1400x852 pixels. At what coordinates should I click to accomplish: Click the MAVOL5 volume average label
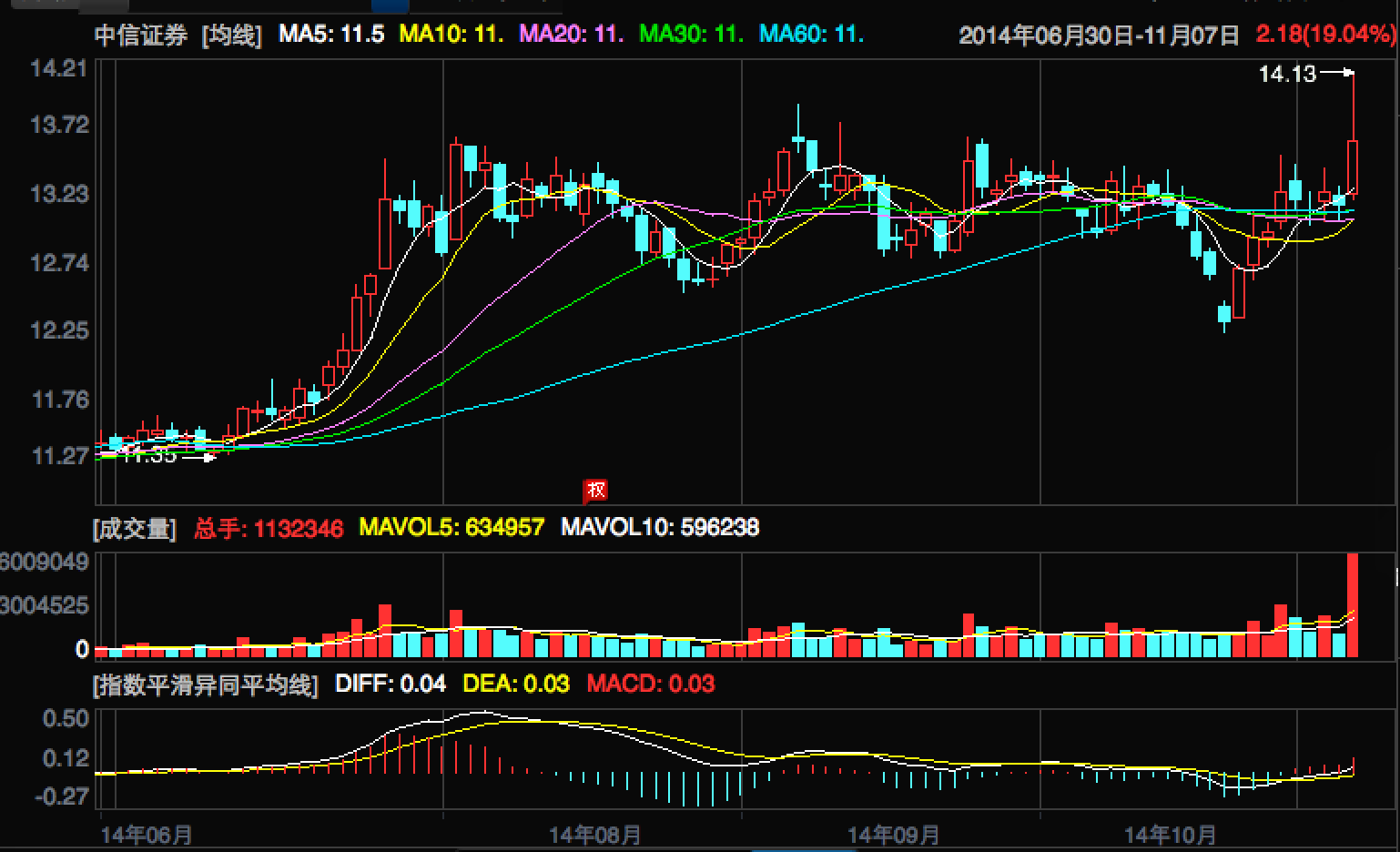coord(451,528)
